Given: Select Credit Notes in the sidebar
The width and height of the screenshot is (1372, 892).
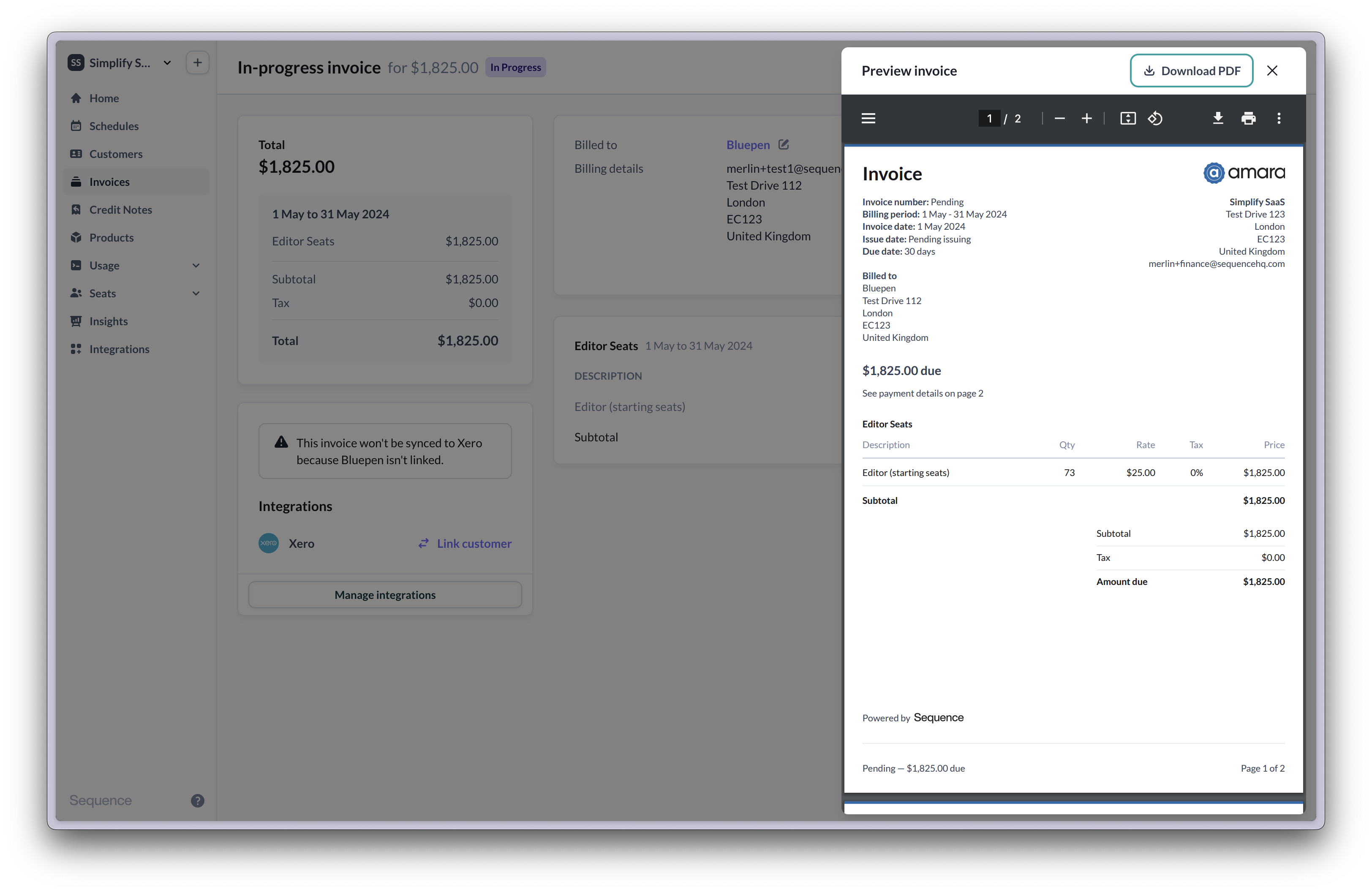Looking at the screenshot, I should pyautogui.click(x=120, y=209).
